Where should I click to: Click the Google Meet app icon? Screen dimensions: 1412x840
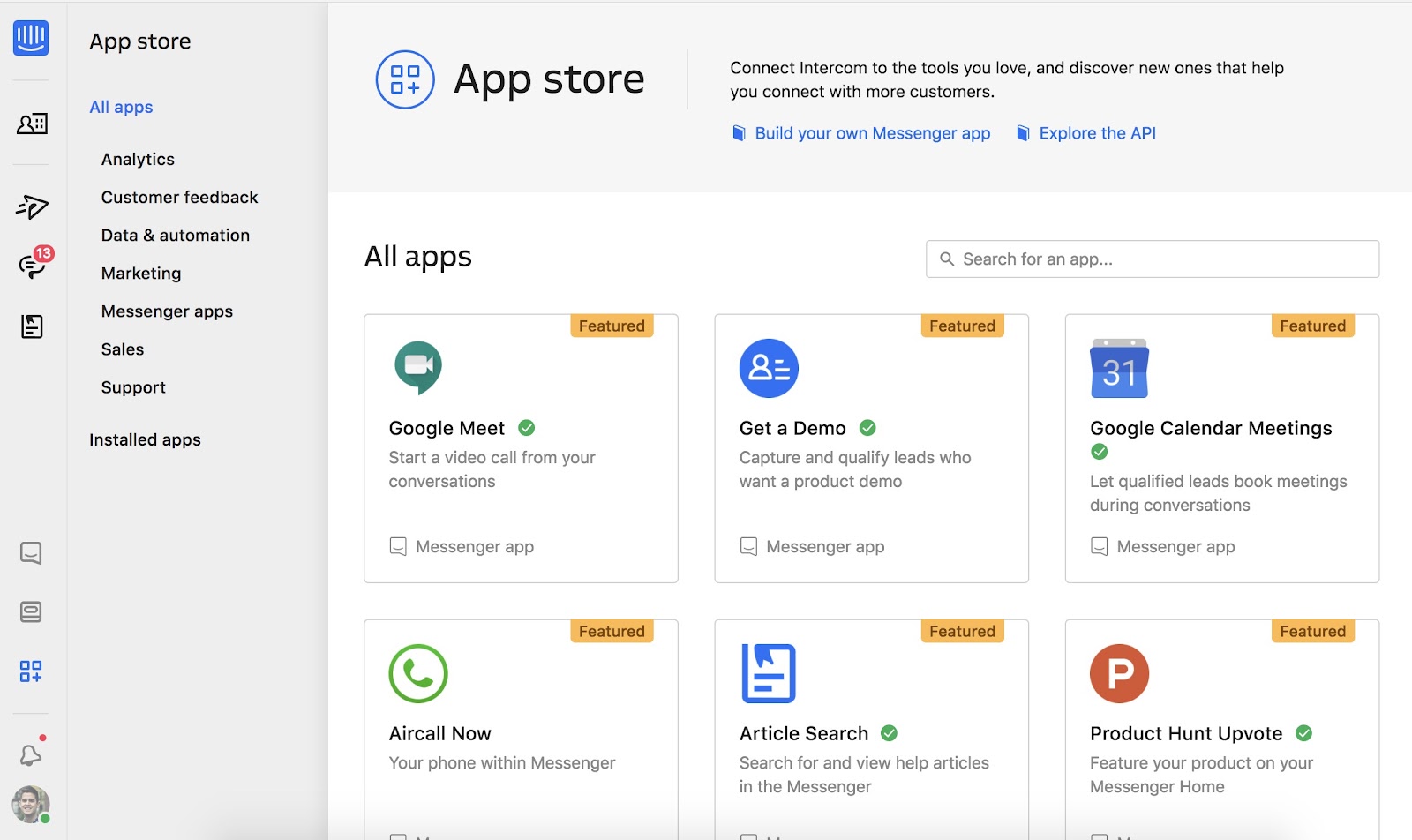point(418,367)
